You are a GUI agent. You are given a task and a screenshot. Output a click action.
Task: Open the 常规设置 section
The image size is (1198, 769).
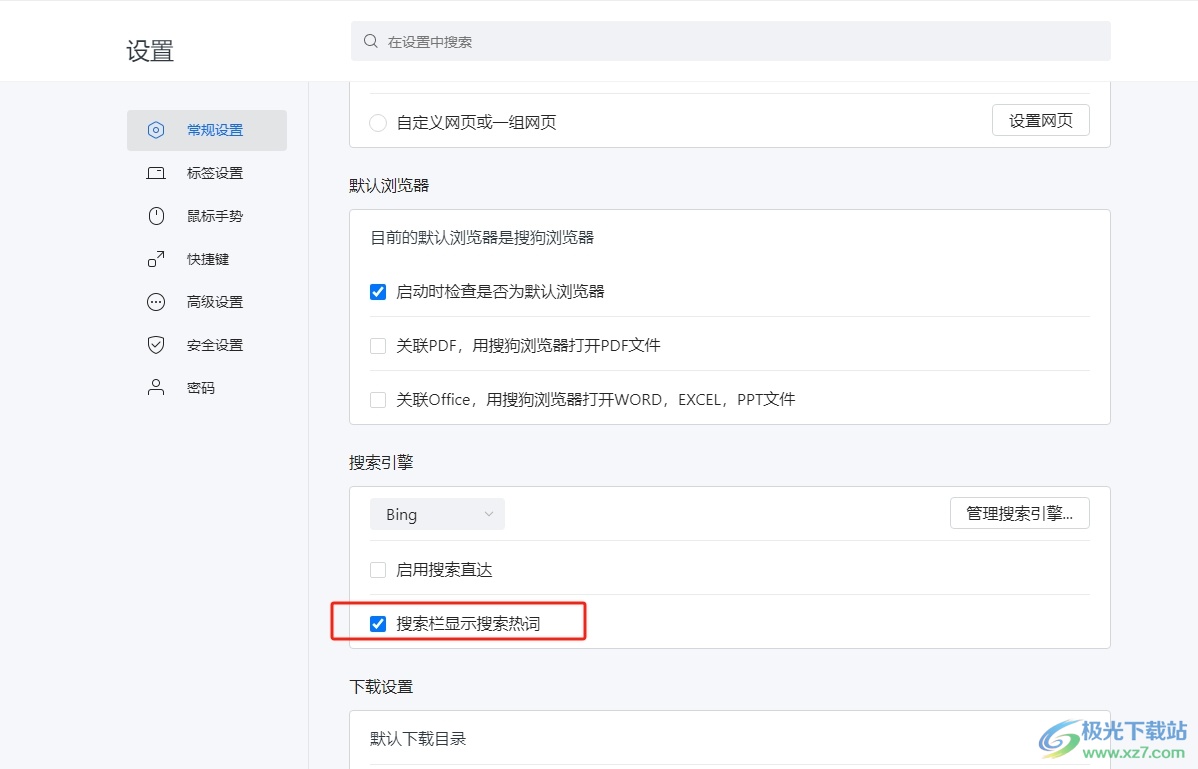click(207, 130)
